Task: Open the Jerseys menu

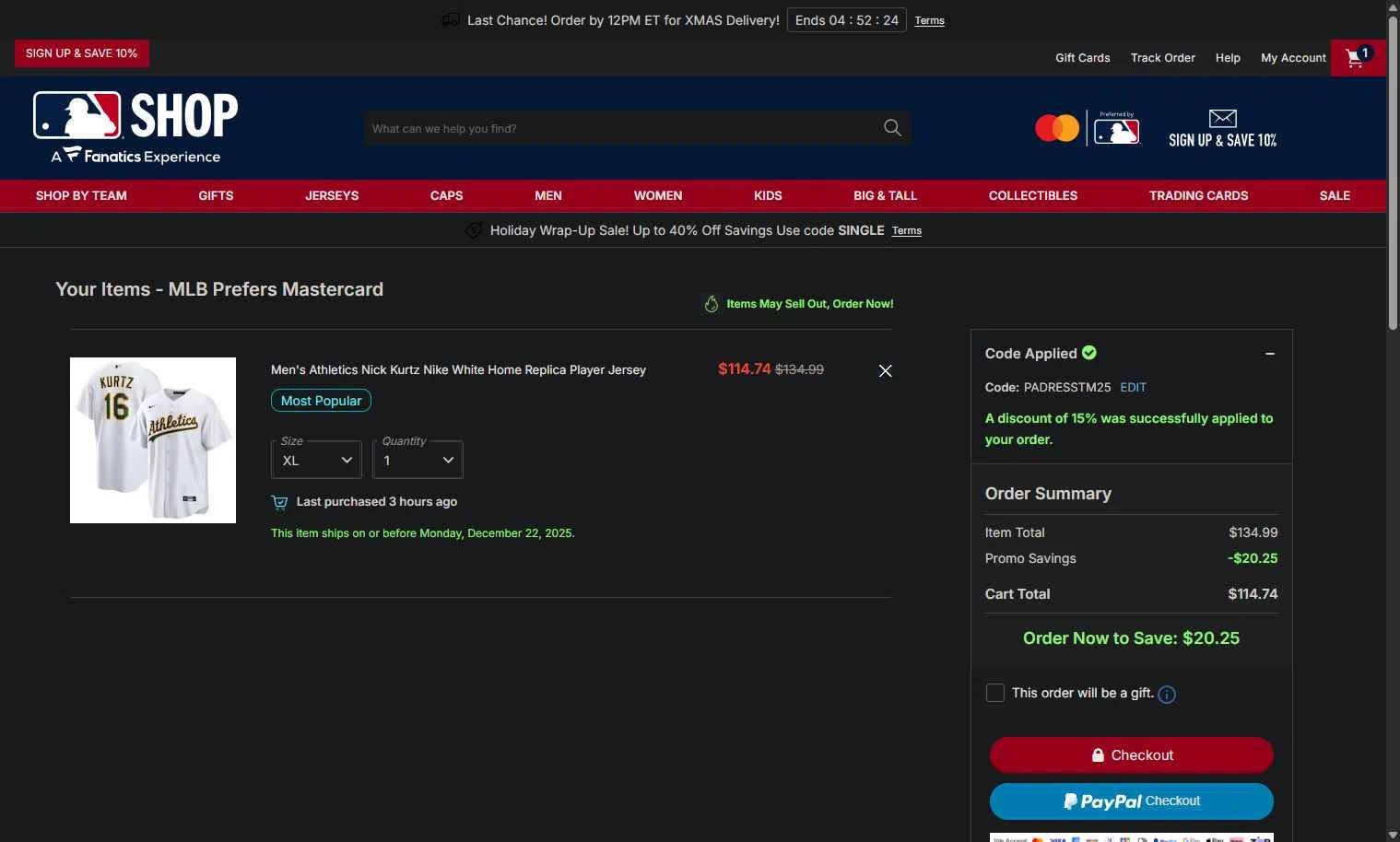Action: (332, 195)
